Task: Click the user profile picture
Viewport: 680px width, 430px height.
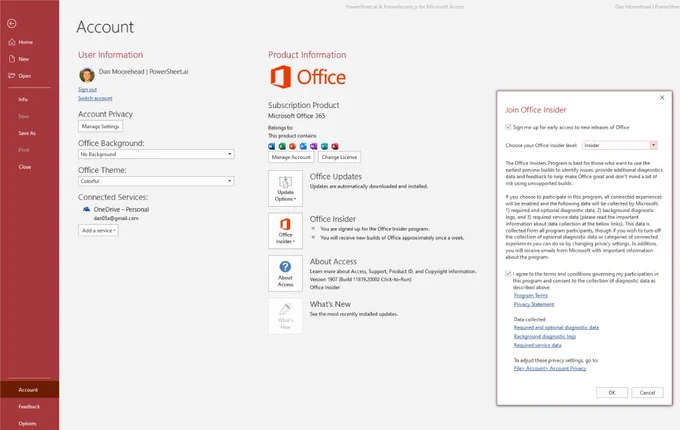Action: tap(87, 75)
